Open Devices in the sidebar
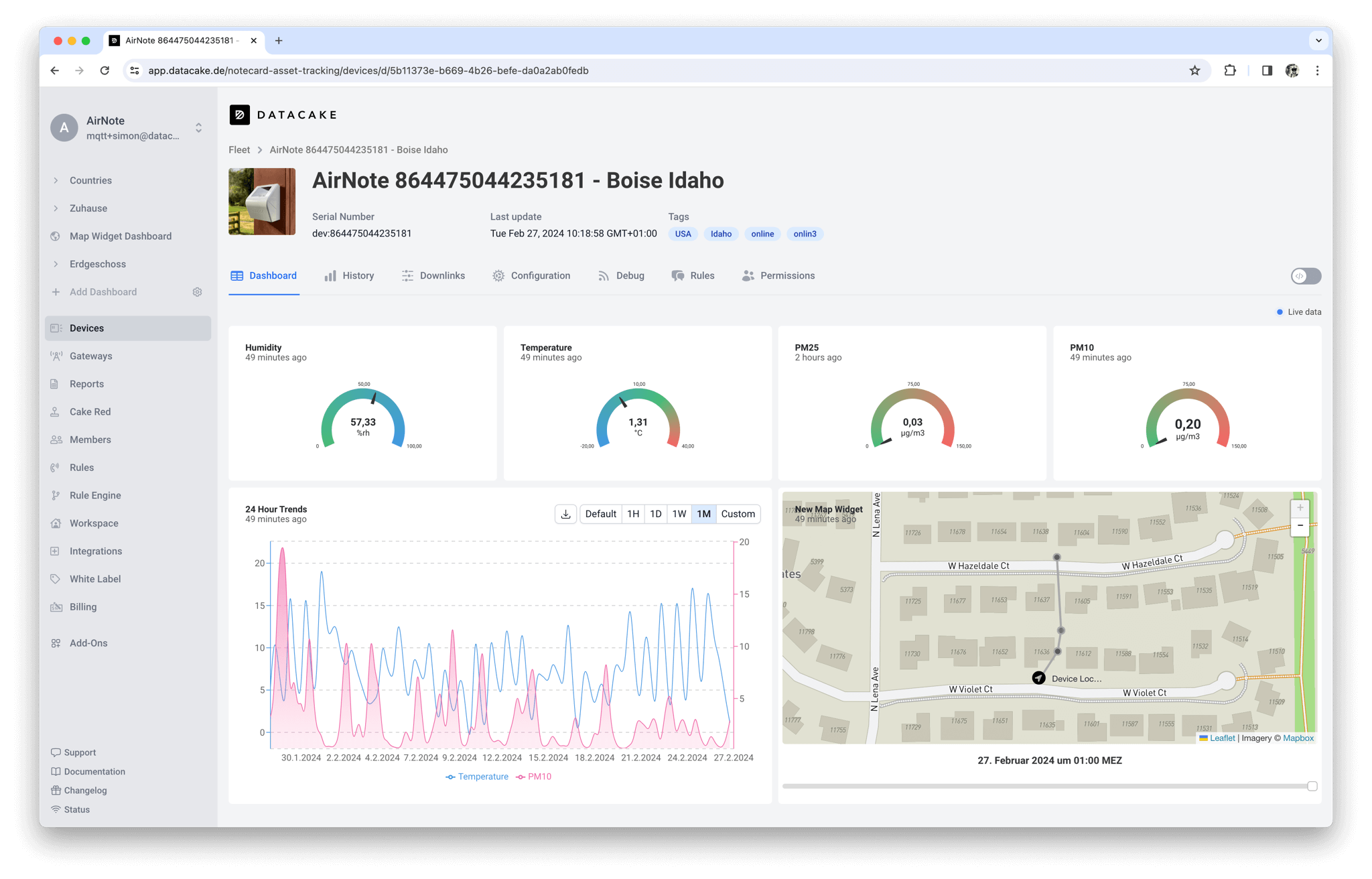This screenshot has height=879, width=1372. [128, 328]
